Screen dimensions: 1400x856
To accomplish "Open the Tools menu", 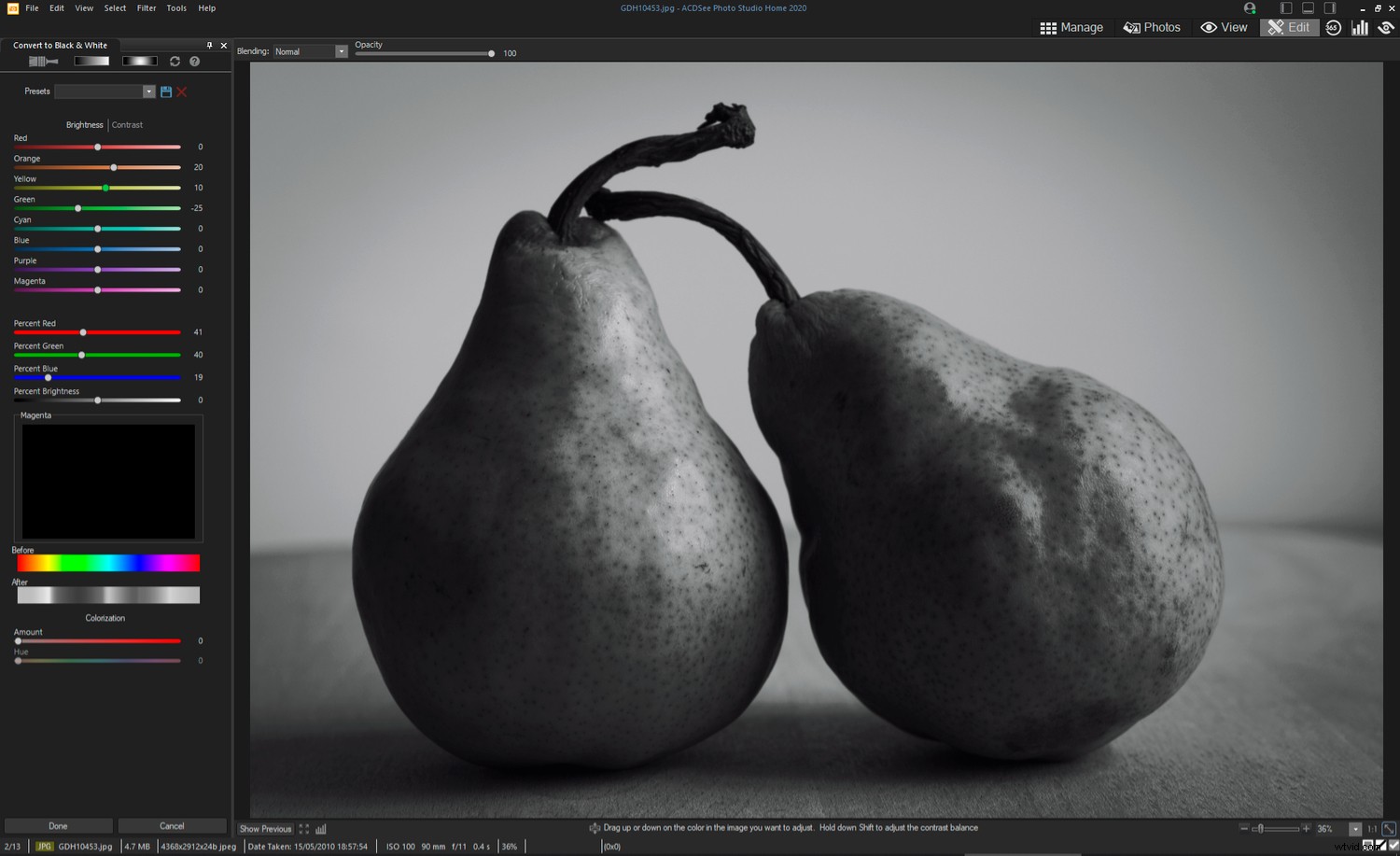I will point(176,8).
